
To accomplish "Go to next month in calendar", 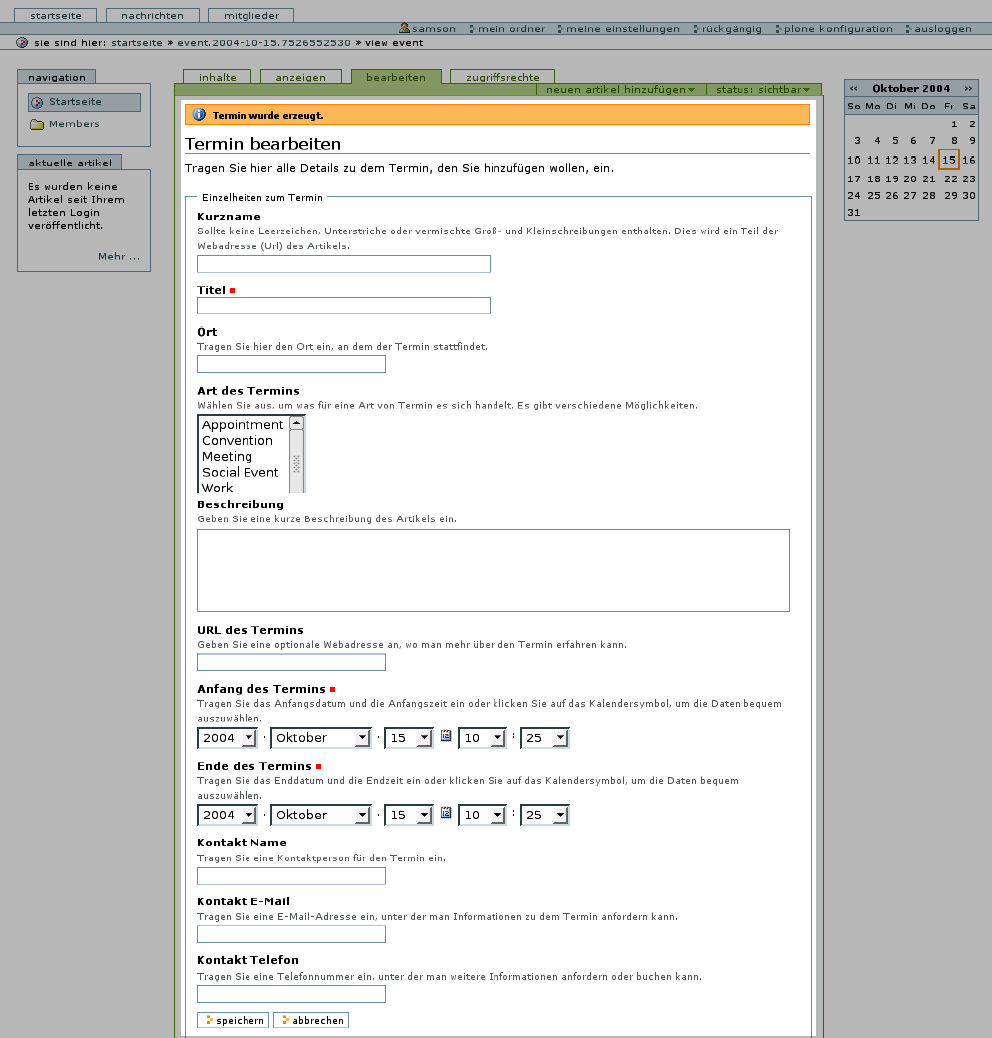I will pos(968,89).
